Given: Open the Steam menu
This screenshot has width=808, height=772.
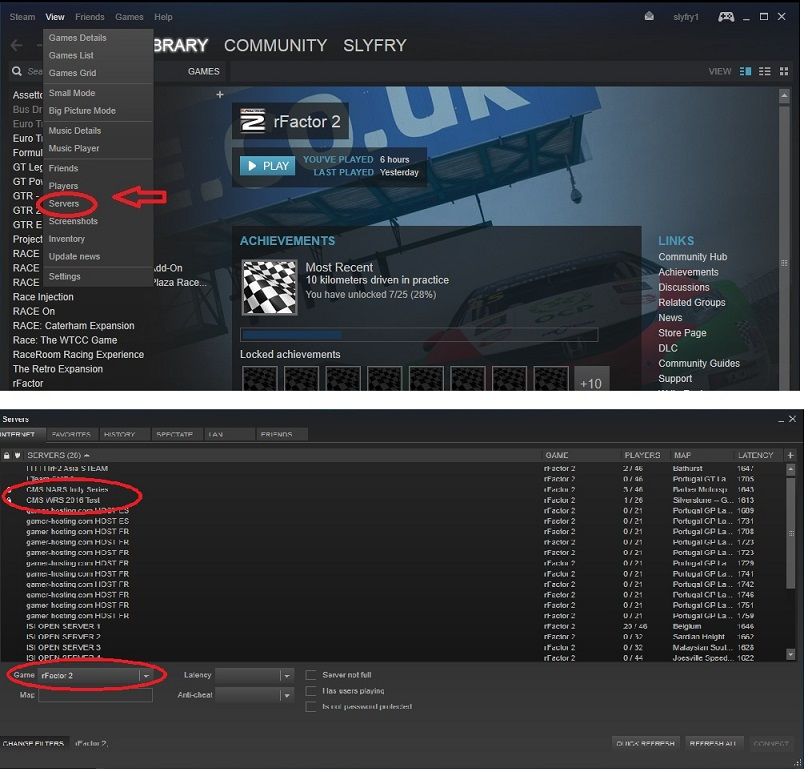Looking at the screenshot, I should 22,17.
